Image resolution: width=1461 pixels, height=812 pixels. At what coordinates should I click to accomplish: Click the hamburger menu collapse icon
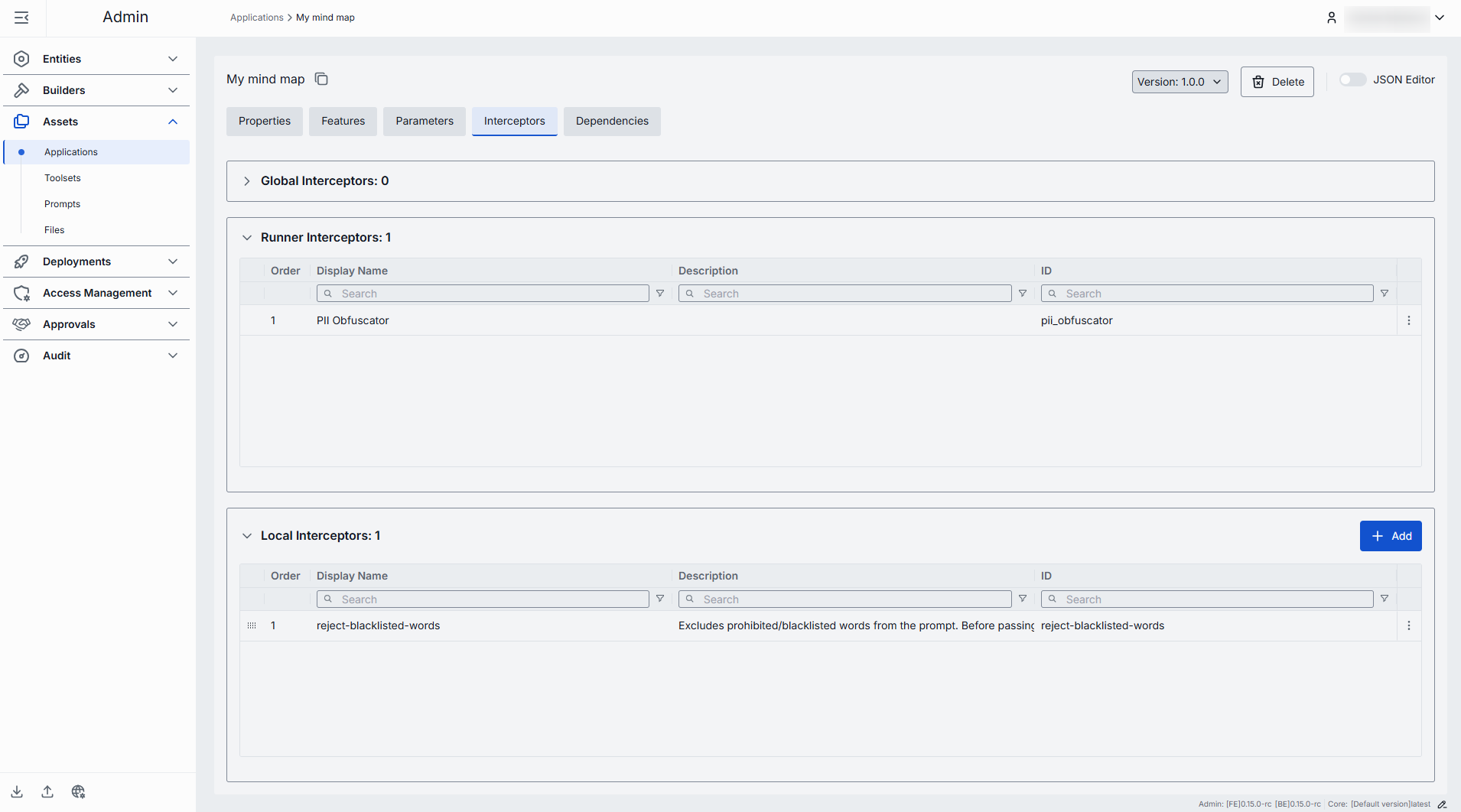pos(21,18)
